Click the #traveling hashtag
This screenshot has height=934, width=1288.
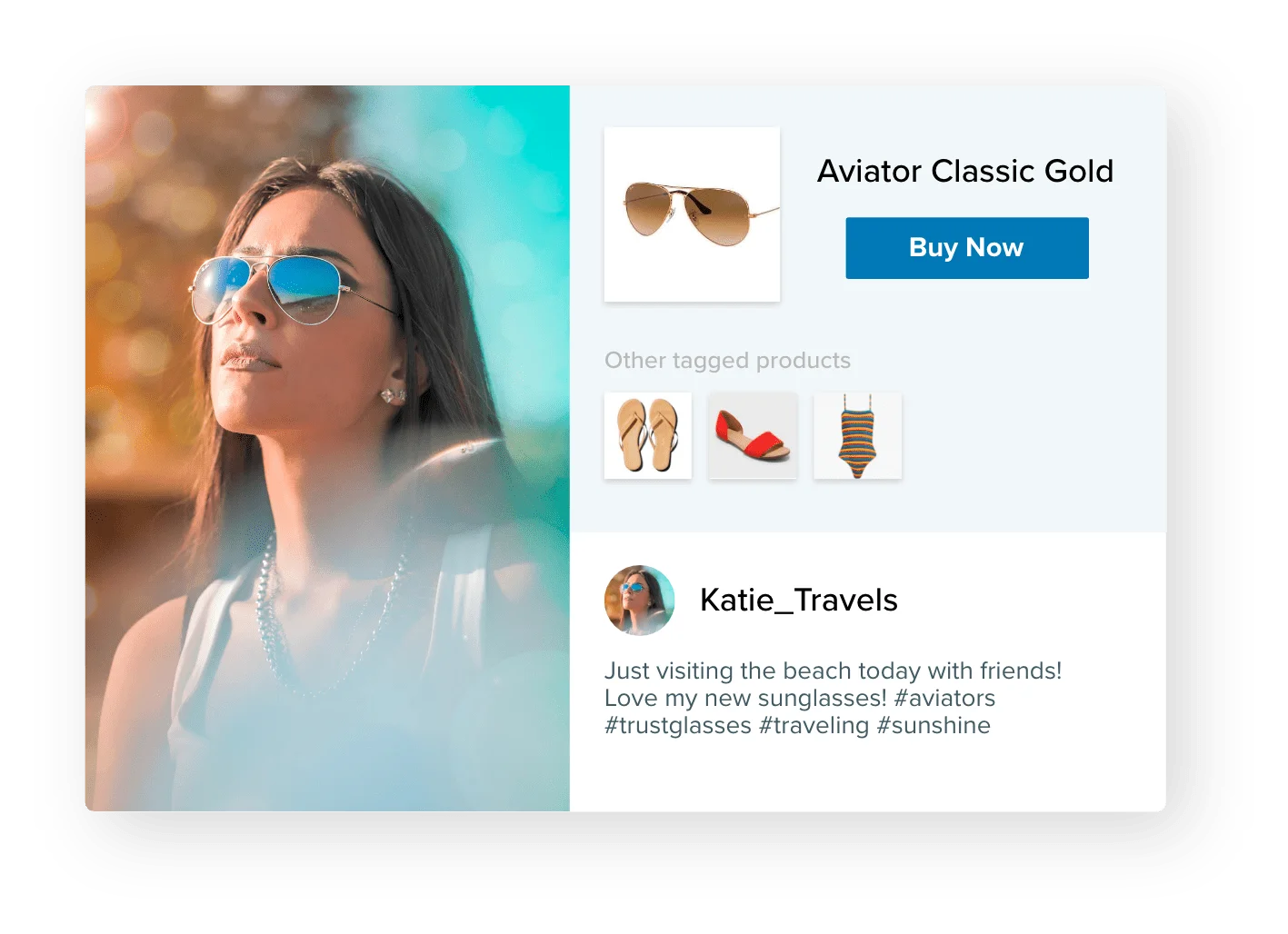coord(814,725)
